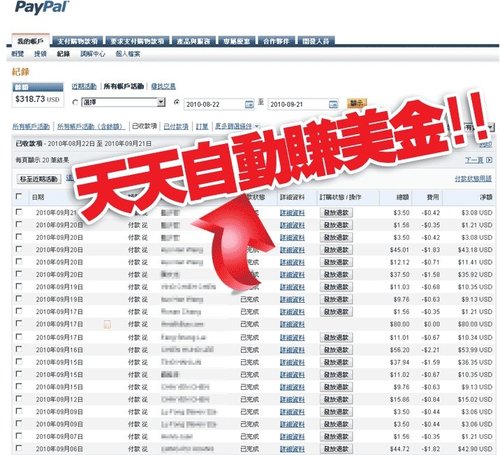
Task: Click the 顯示 button
Action: pyautogui.click(x=357, y=103)
